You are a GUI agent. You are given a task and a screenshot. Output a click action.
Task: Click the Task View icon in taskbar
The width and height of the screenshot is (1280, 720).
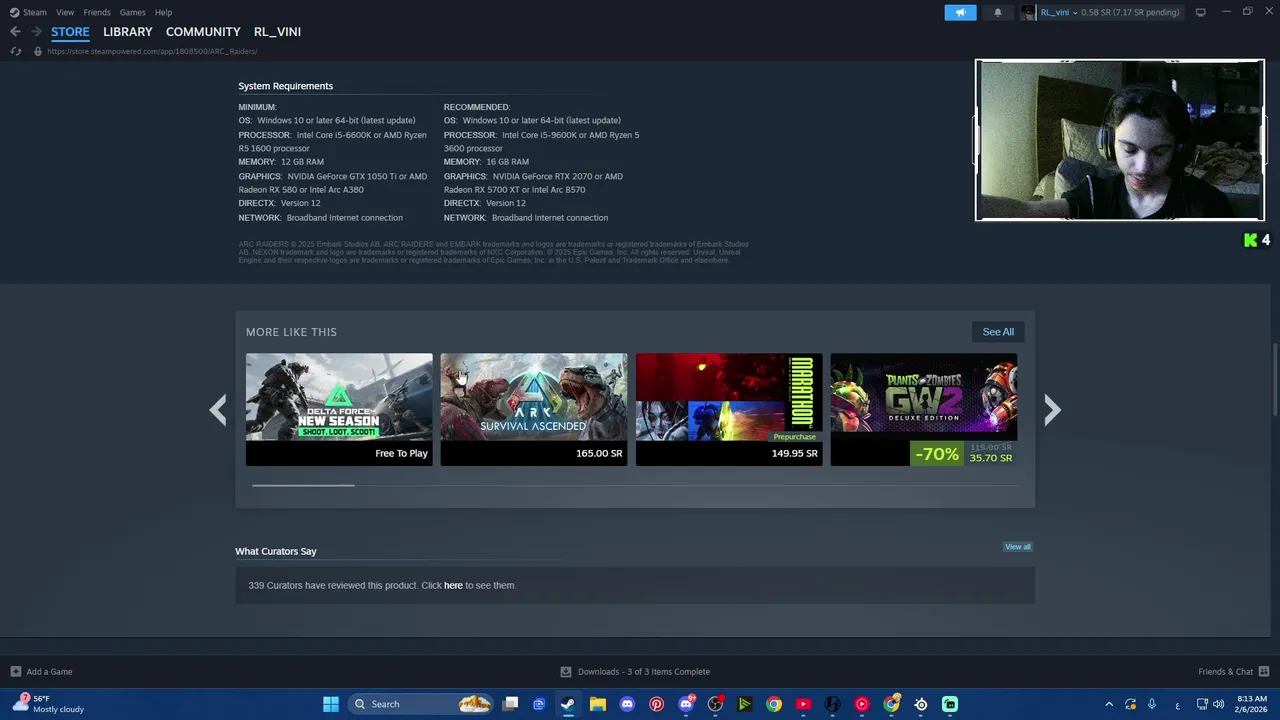(x=510, y=704)
